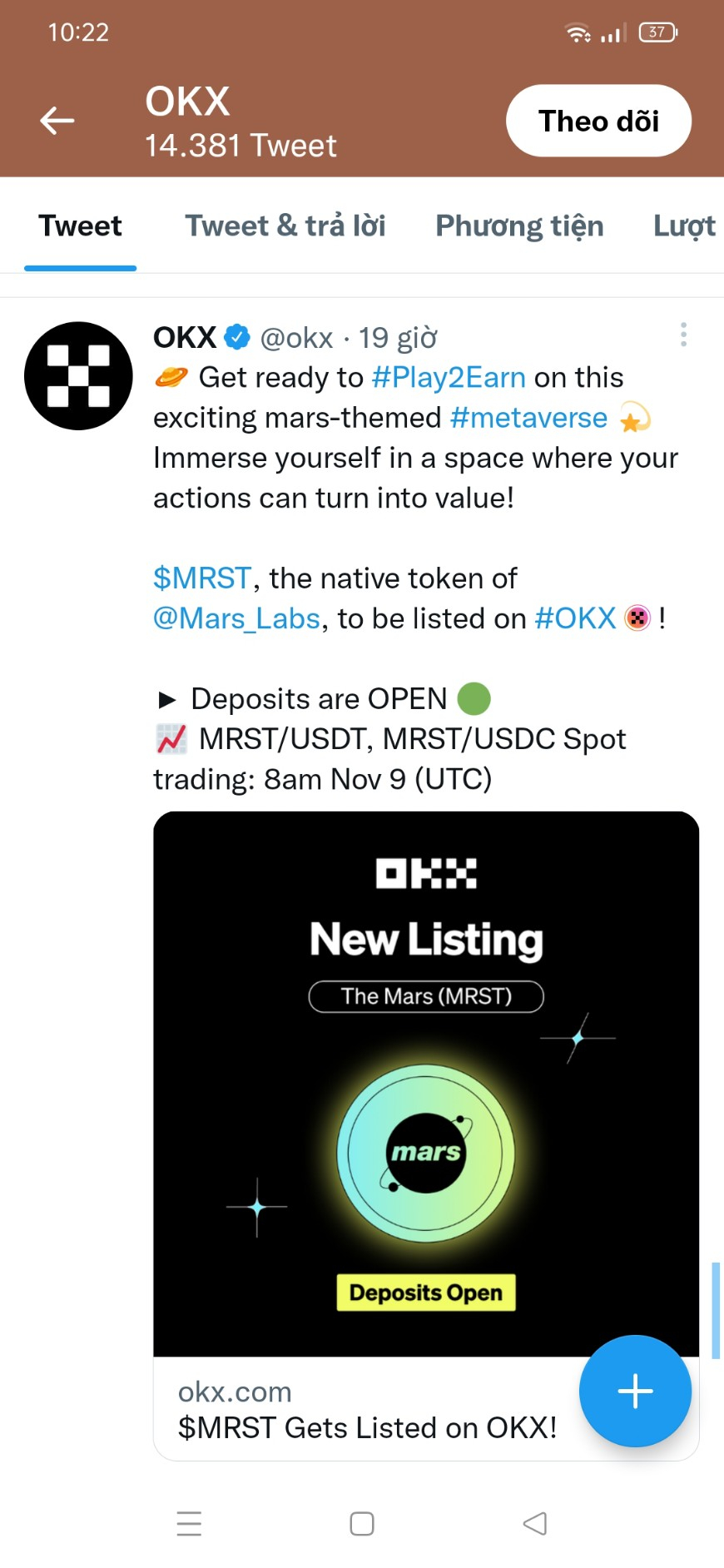Open the #metaverse hashtag link

(x=528, y=418)
